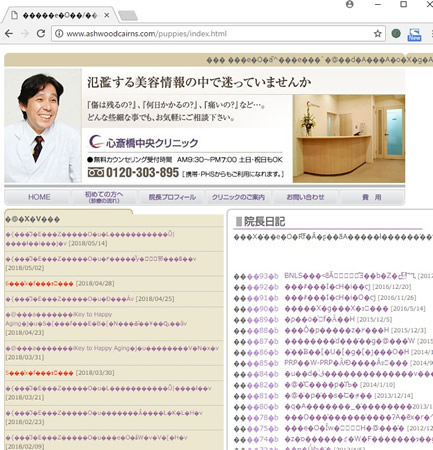This screenshot has width=433, height=450.
Task: Click the clinic reception desk photo
Action: coord(349,139)
